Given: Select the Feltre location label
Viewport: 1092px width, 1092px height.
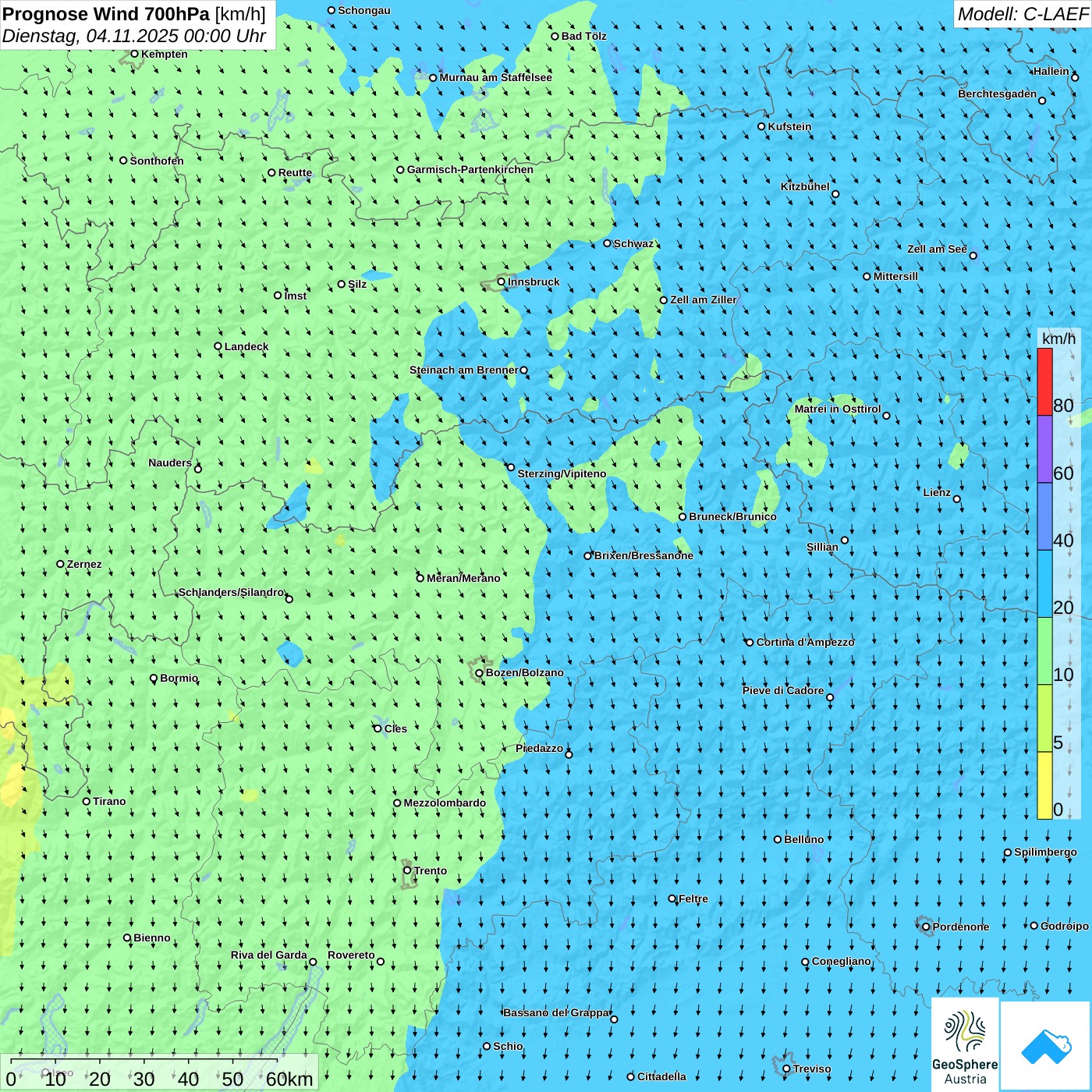Looking at the screenshot, I should 693,899.
